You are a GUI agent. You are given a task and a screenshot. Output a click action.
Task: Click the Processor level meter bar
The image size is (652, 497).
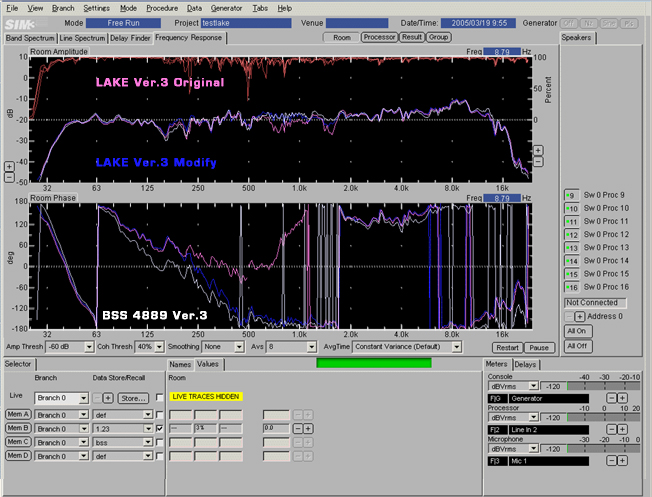pos(603,418)
